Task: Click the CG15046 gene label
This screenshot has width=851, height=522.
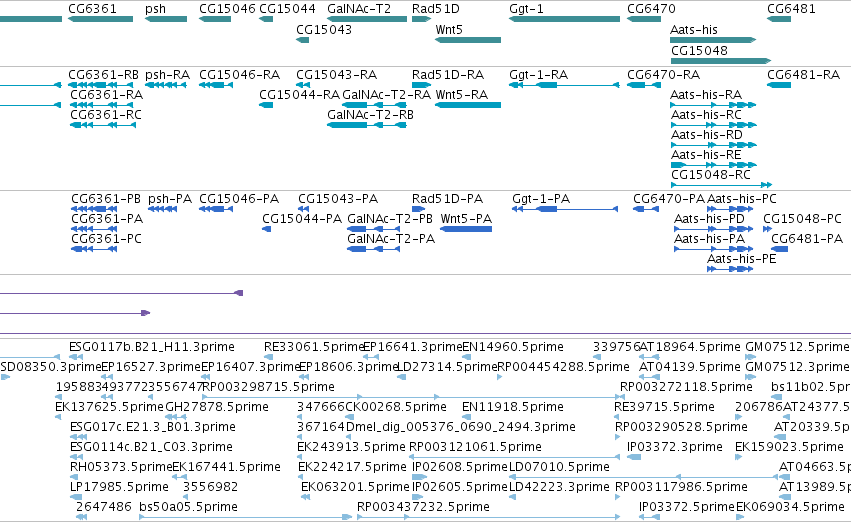Action: (227, 9)
